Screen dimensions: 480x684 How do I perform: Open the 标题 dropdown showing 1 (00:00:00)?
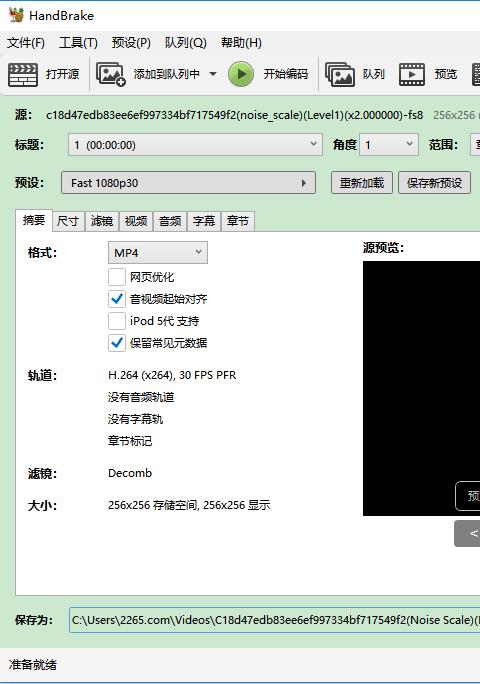[195, 145]
